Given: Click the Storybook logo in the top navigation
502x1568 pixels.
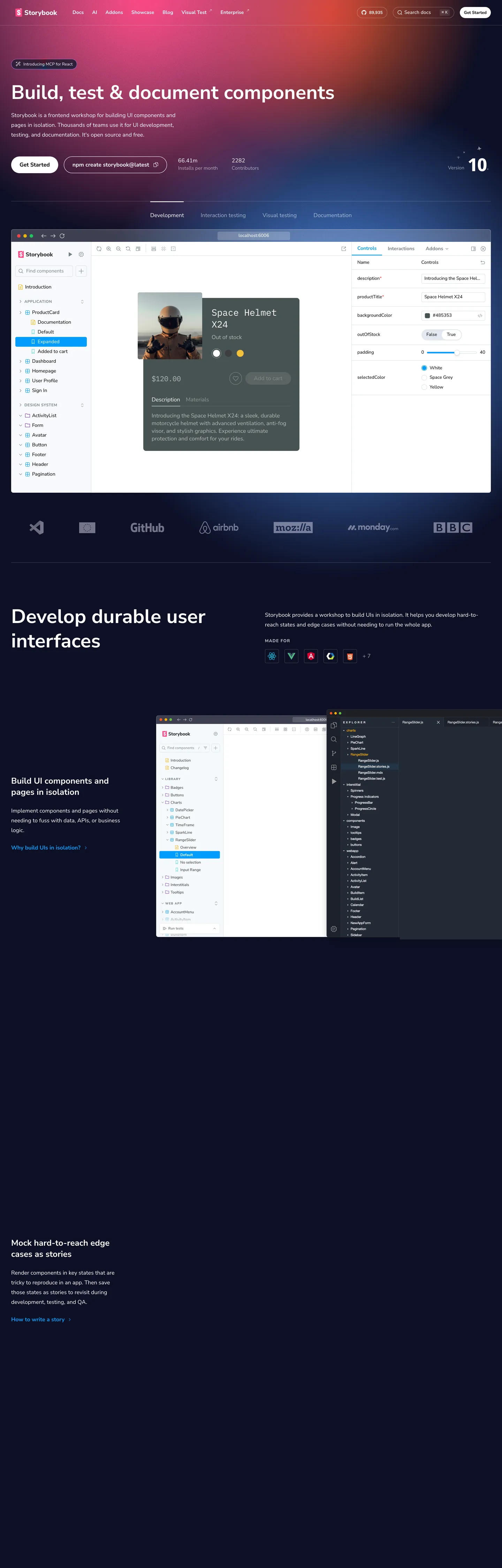Looking at the screenshot, I should (x=37, y=12).
